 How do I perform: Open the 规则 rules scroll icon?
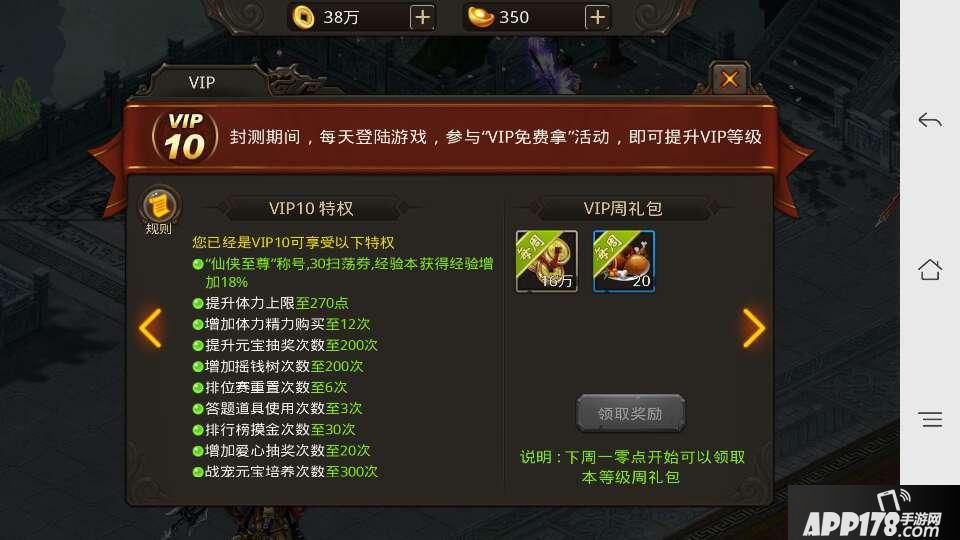[159, 211]
